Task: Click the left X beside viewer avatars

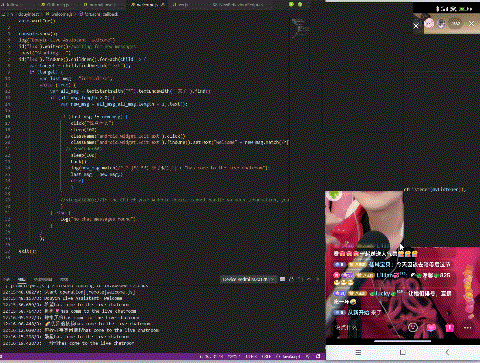Action: coord(416,26)
